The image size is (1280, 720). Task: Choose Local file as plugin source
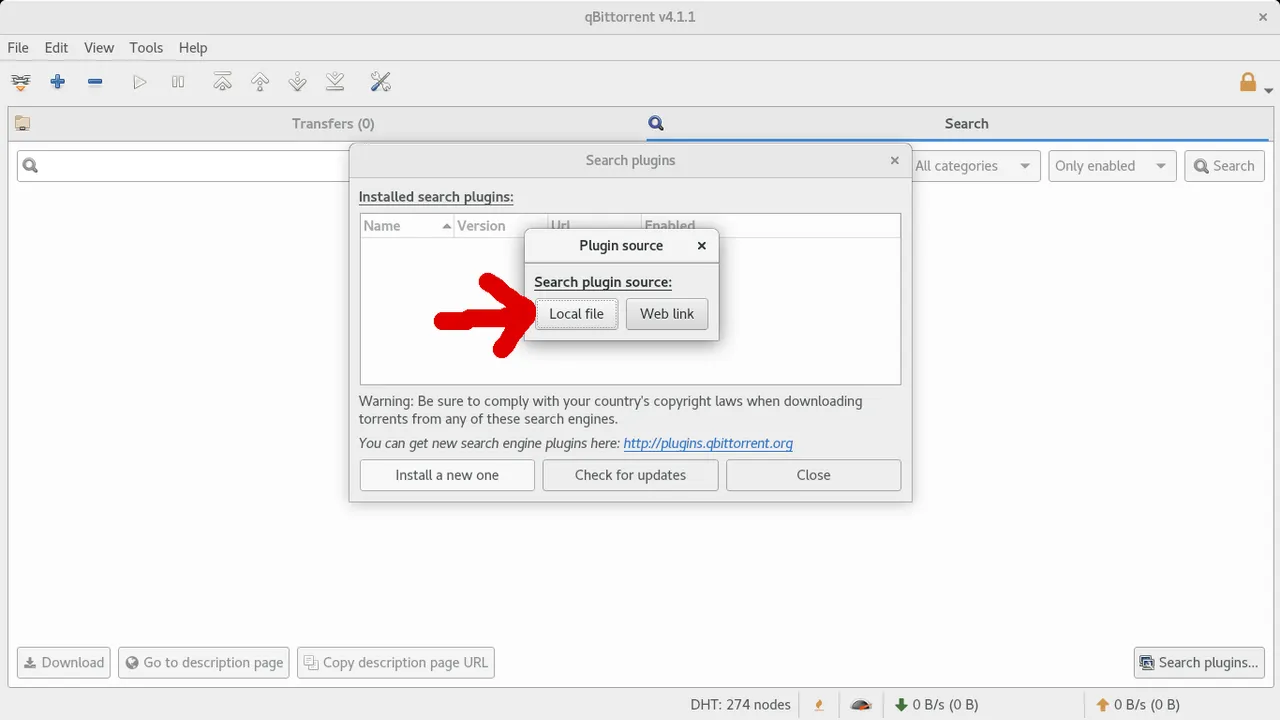[576, 313]
